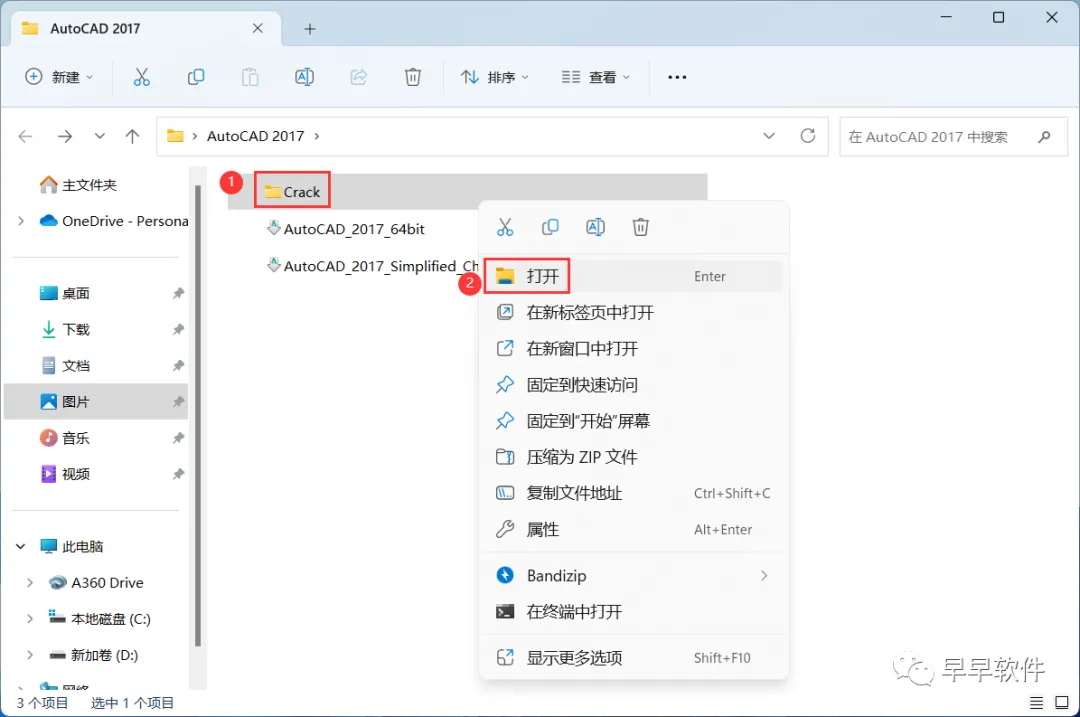Click the navigation pane vertical scrollbar

point(198,415)
